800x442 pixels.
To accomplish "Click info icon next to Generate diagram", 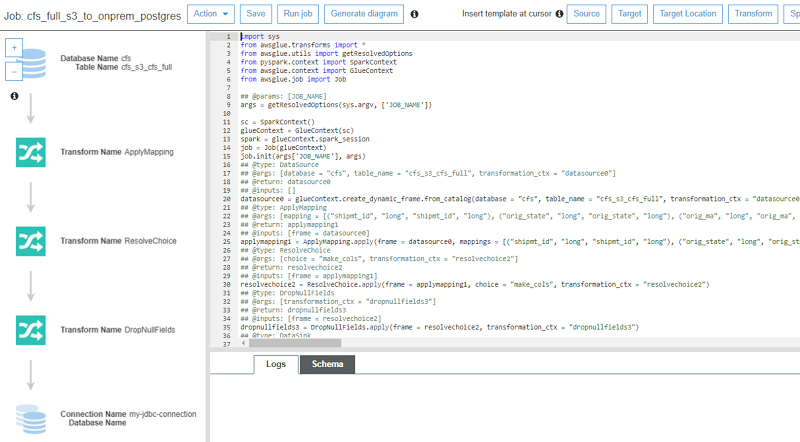I will point(414,14).
